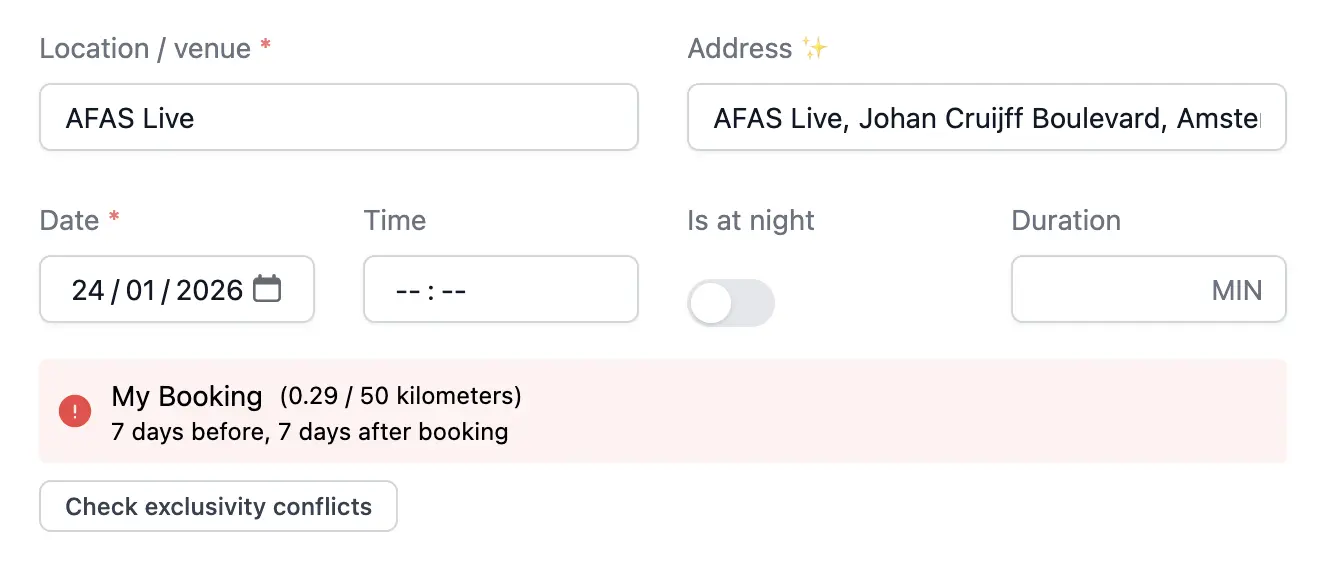
Task: Click the Is at night label
Action: click(751, 220)
